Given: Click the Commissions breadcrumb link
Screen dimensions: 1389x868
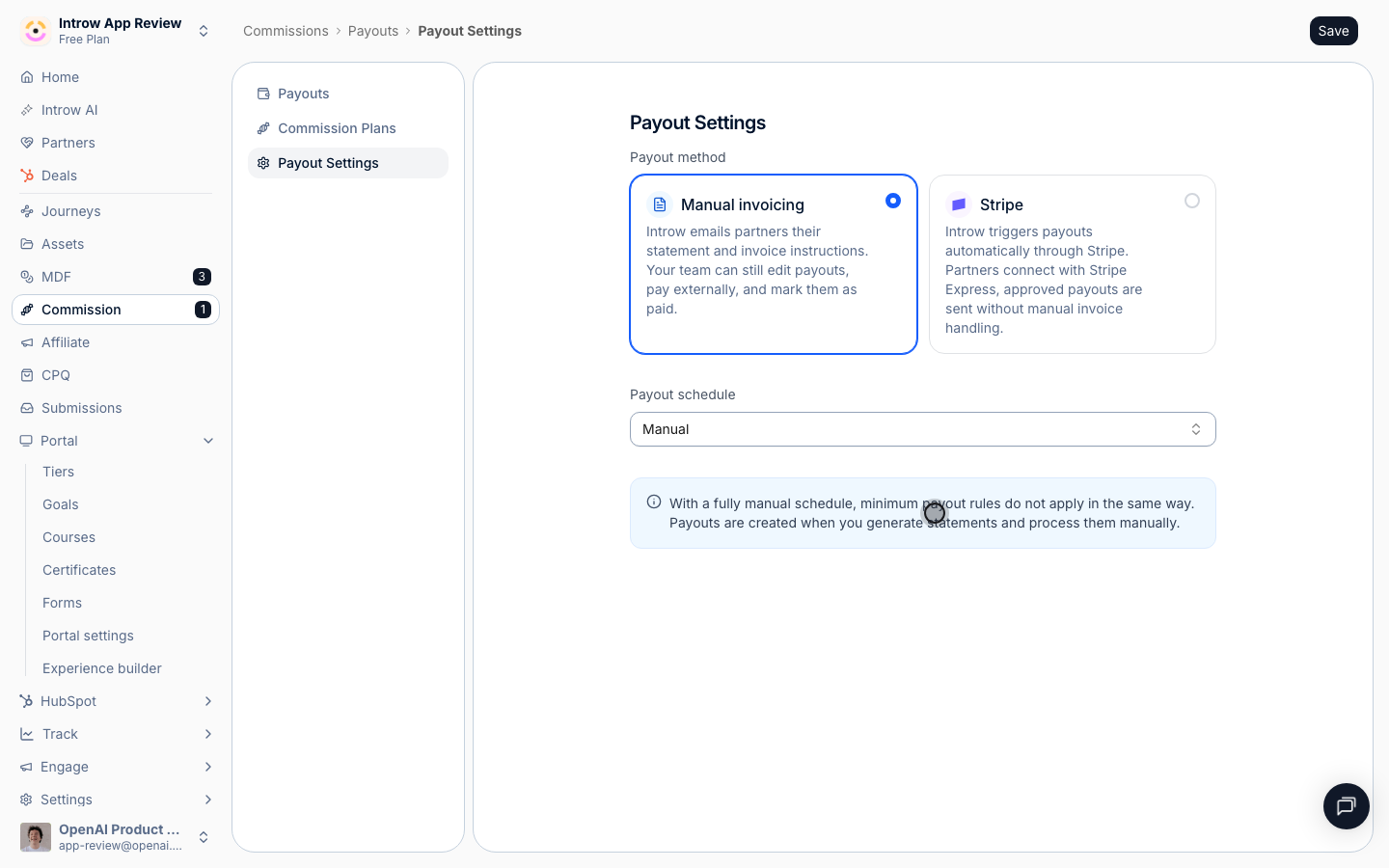Looking at the screenshot, I should [286, 31].
